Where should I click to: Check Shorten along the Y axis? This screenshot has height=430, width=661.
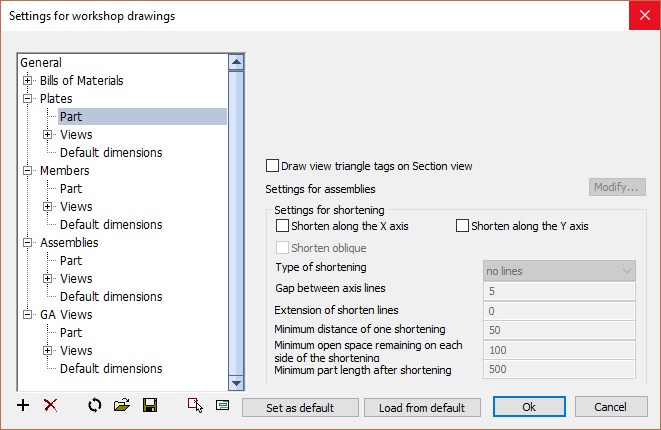462,226
